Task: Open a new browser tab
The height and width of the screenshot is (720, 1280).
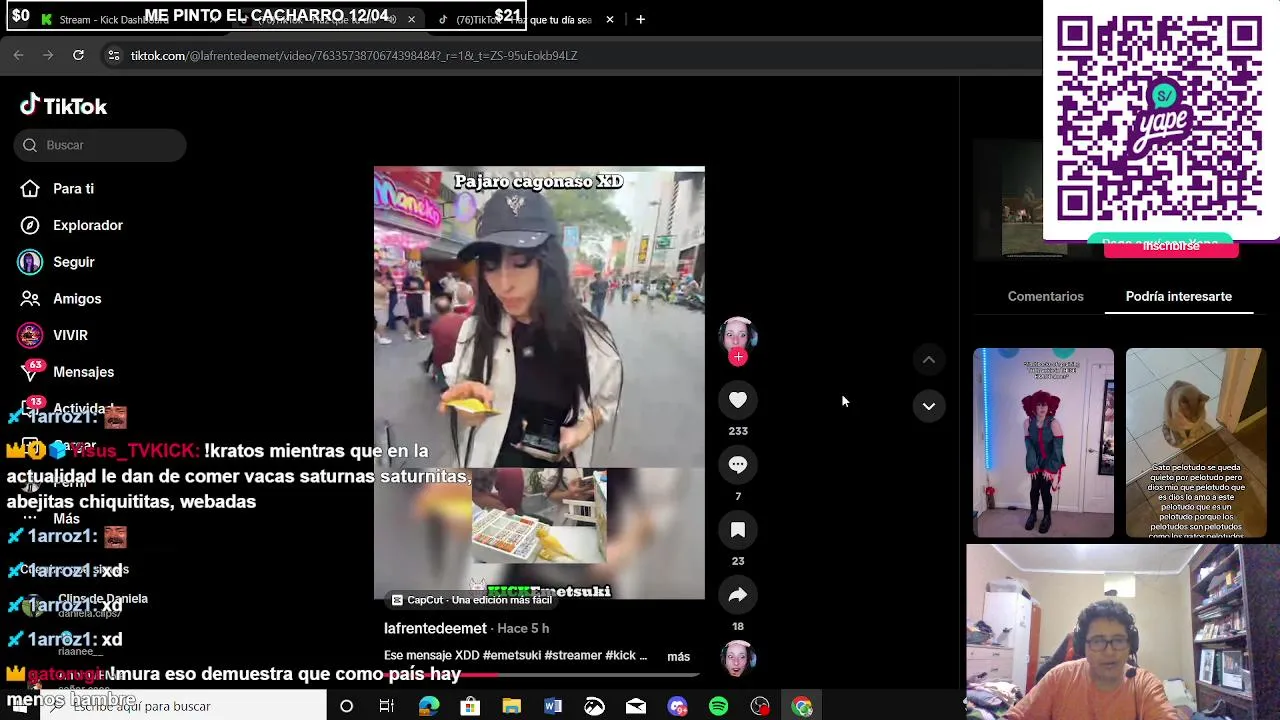Action: pos(640,19)
